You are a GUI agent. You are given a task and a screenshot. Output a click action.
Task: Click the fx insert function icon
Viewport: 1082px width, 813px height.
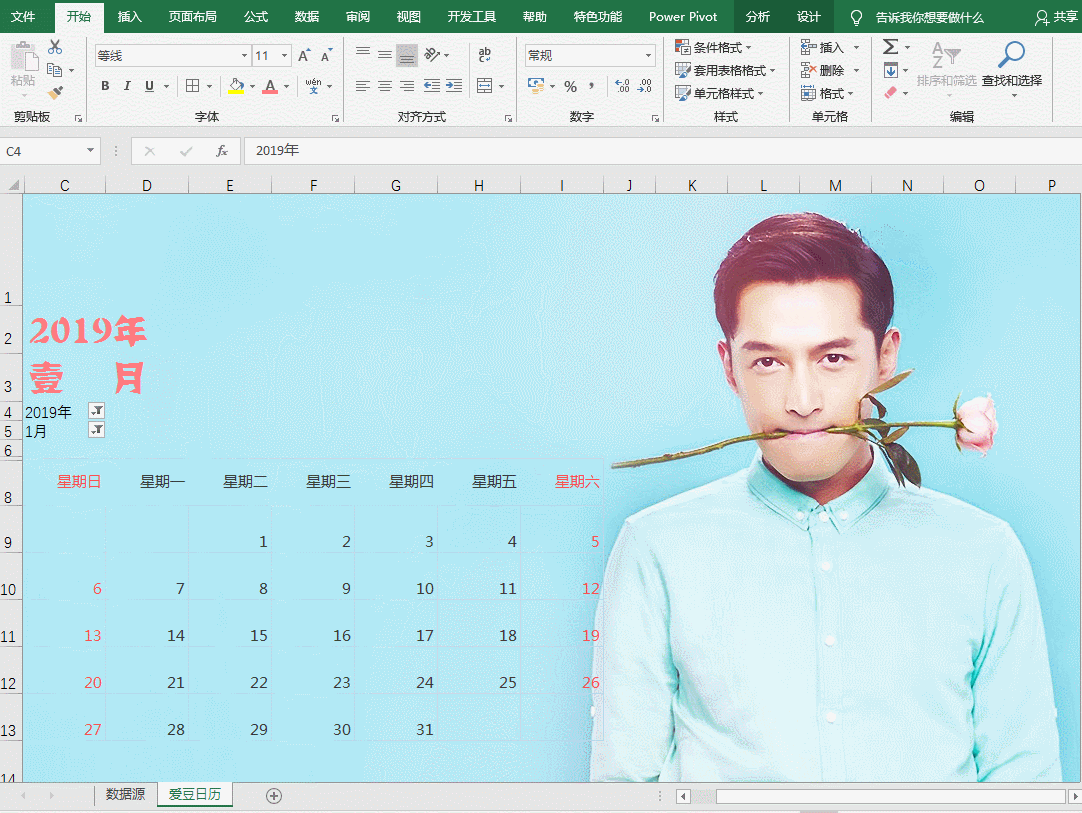[222, 151]
